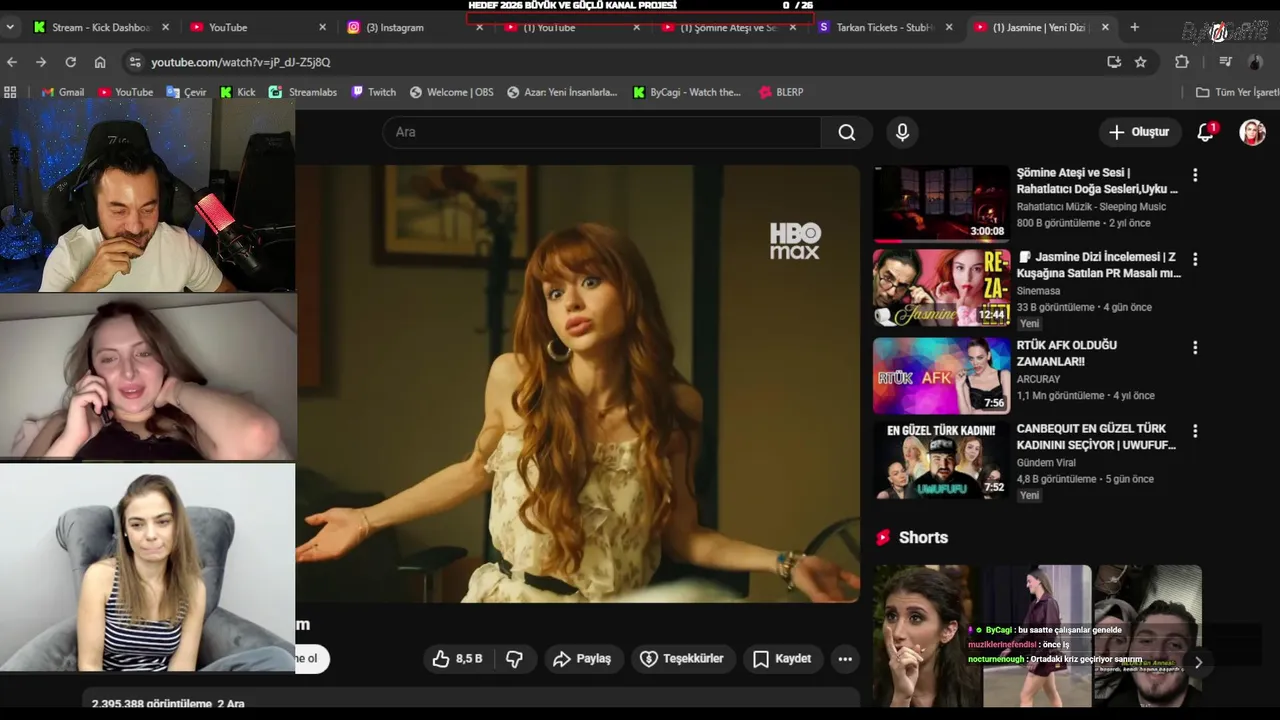The image size is (1280, 720).
Task: Open the browser extensions menu
Action: [x=1182, y=62]
